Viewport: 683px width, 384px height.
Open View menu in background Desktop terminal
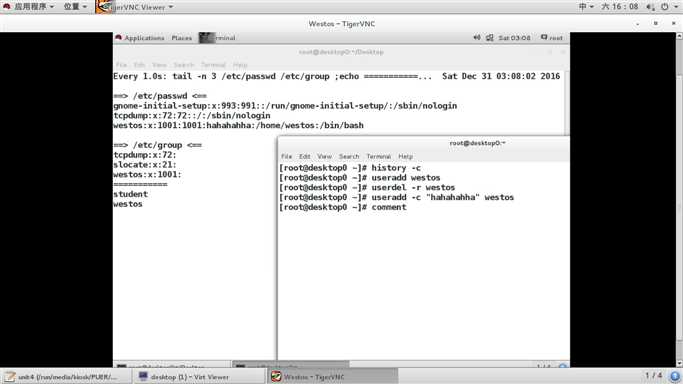click(x=159, y=65)
